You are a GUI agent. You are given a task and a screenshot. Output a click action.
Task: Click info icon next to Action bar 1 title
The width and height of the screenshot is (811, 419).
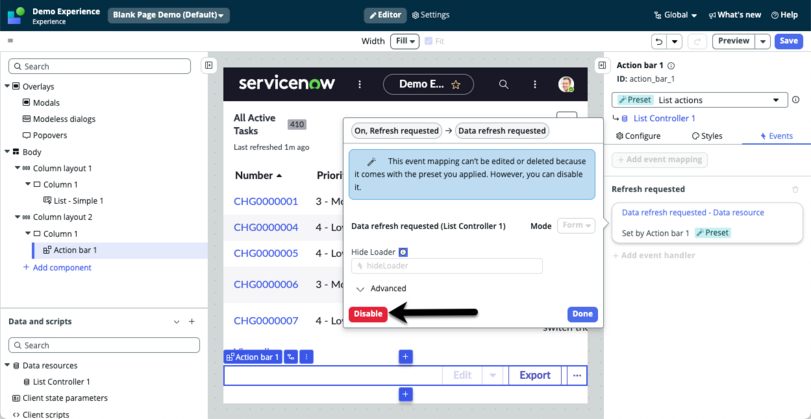pos(671,66)
